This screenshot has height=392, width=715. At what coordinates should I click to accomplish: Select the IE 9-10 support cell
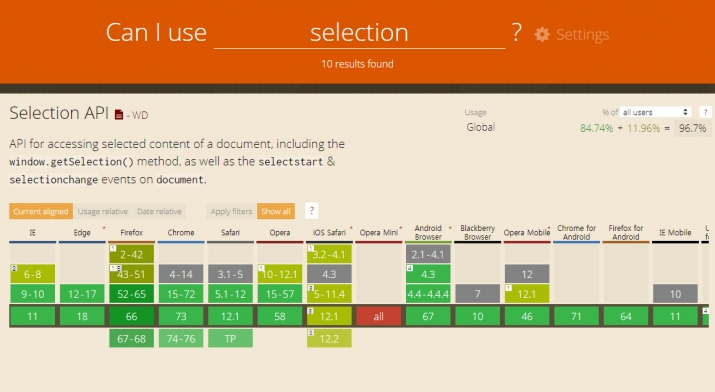click(32, 294)
